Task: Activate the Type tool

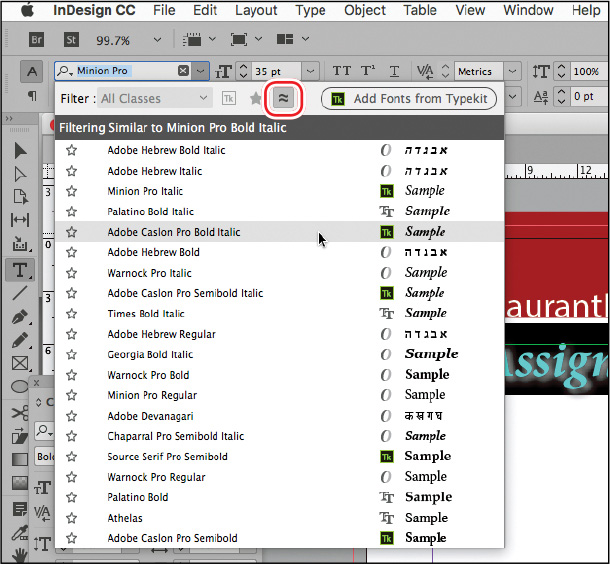Action: pos(20,270)
